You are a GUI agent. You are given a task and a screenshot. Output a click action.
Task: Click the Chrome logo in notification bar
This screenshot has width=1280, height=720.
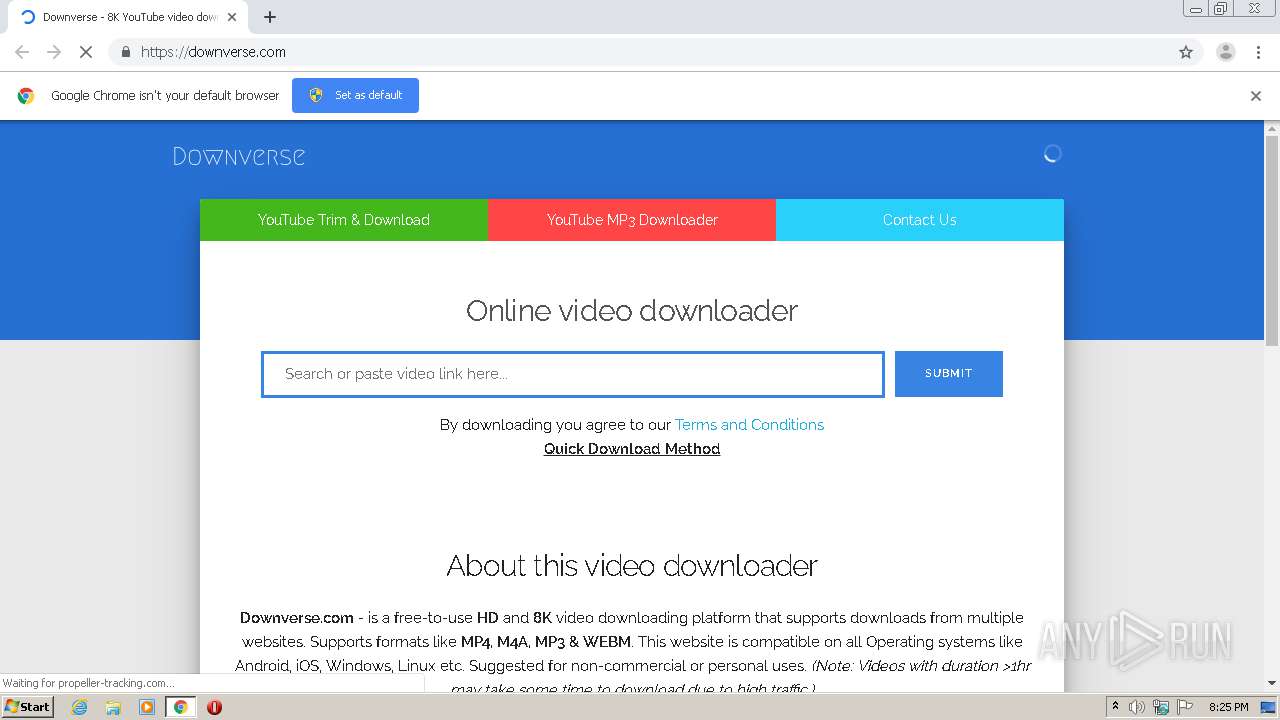26,96
